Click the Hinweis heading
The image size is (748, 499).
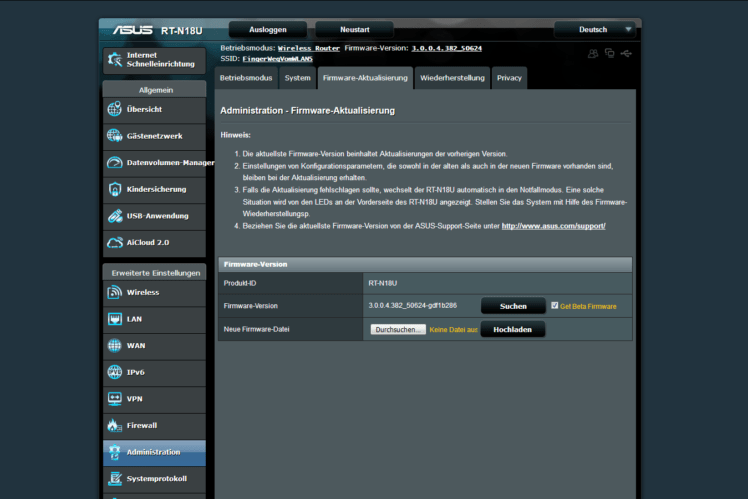pyautogui.click(x=235, y=135)
